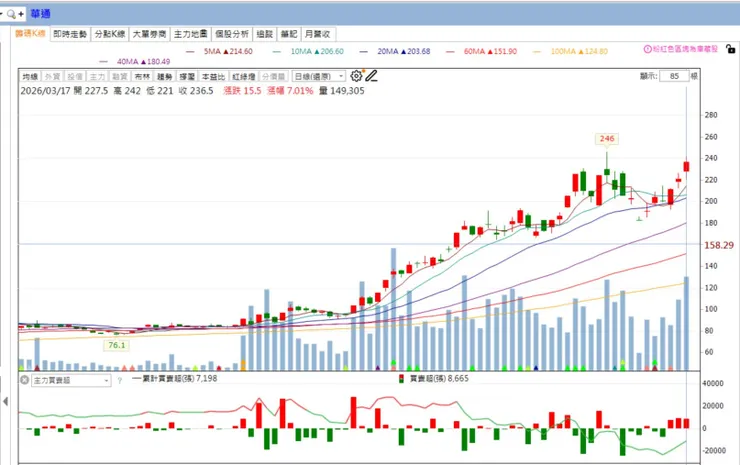Select the pencil drawing tool icon
Image resolution: width=740 pixels, height=465 pixels.
click(371, 76)
